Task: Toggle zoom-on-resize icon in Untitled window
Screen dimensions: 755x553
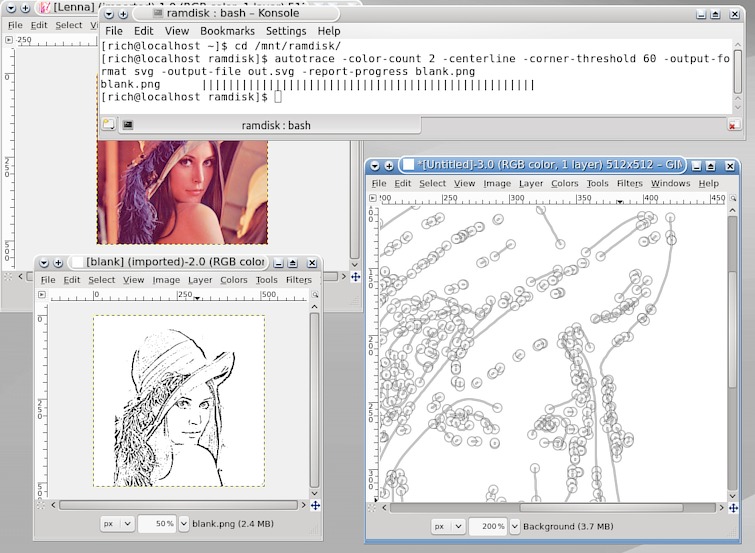Action: (733, 198)
